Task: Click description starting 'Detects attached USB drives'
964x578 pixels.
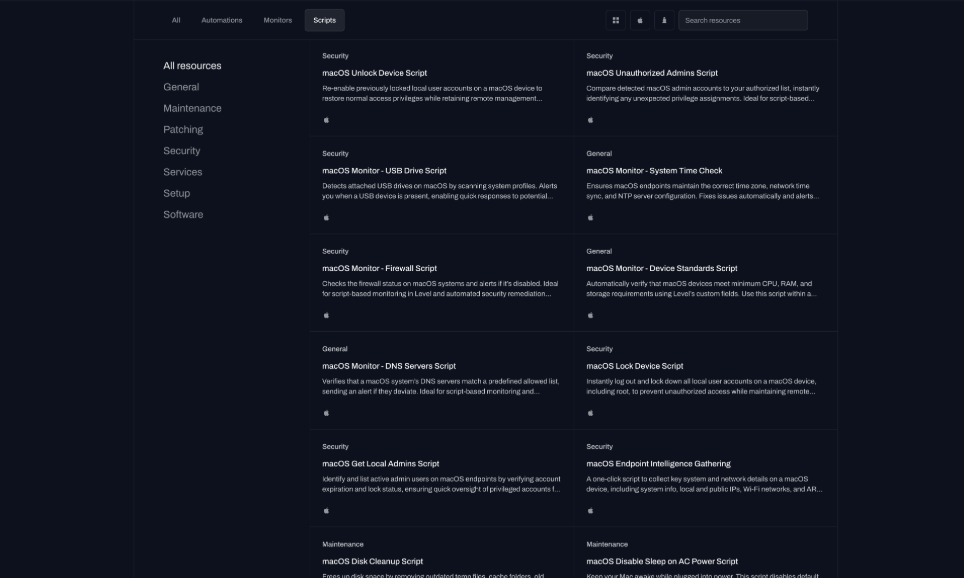Action: click(x=440, y=191)
